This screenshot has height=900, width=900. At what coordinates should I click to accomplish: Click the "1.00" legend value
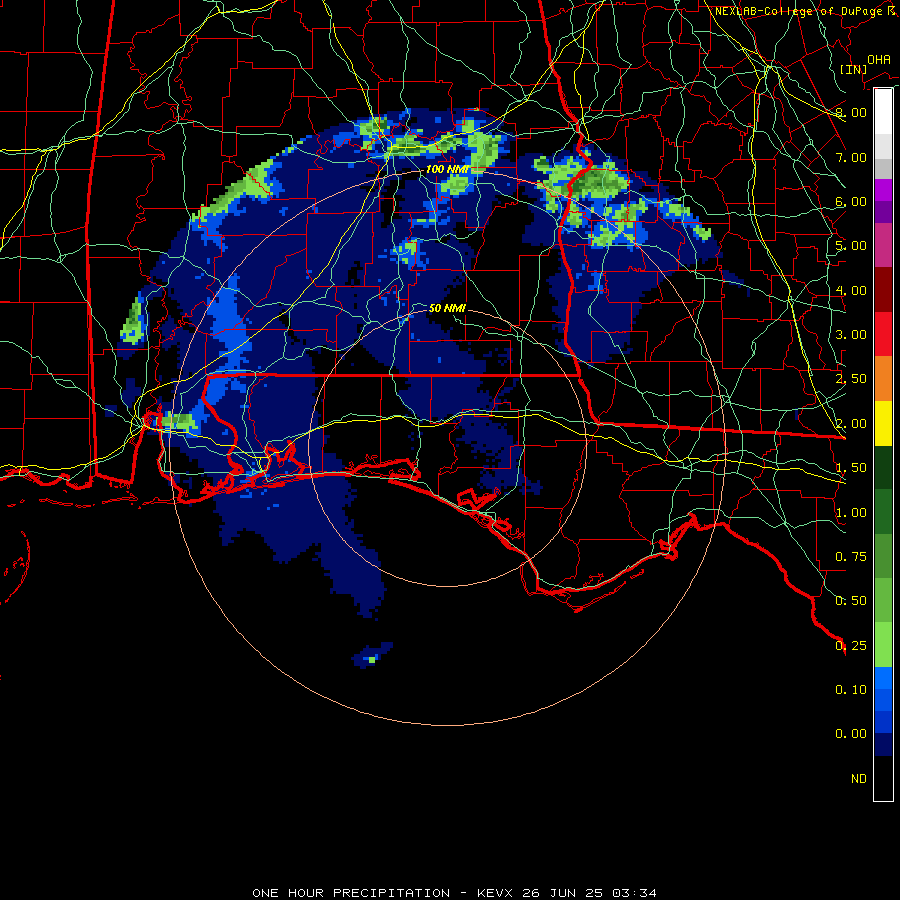[x=851, y=513]
